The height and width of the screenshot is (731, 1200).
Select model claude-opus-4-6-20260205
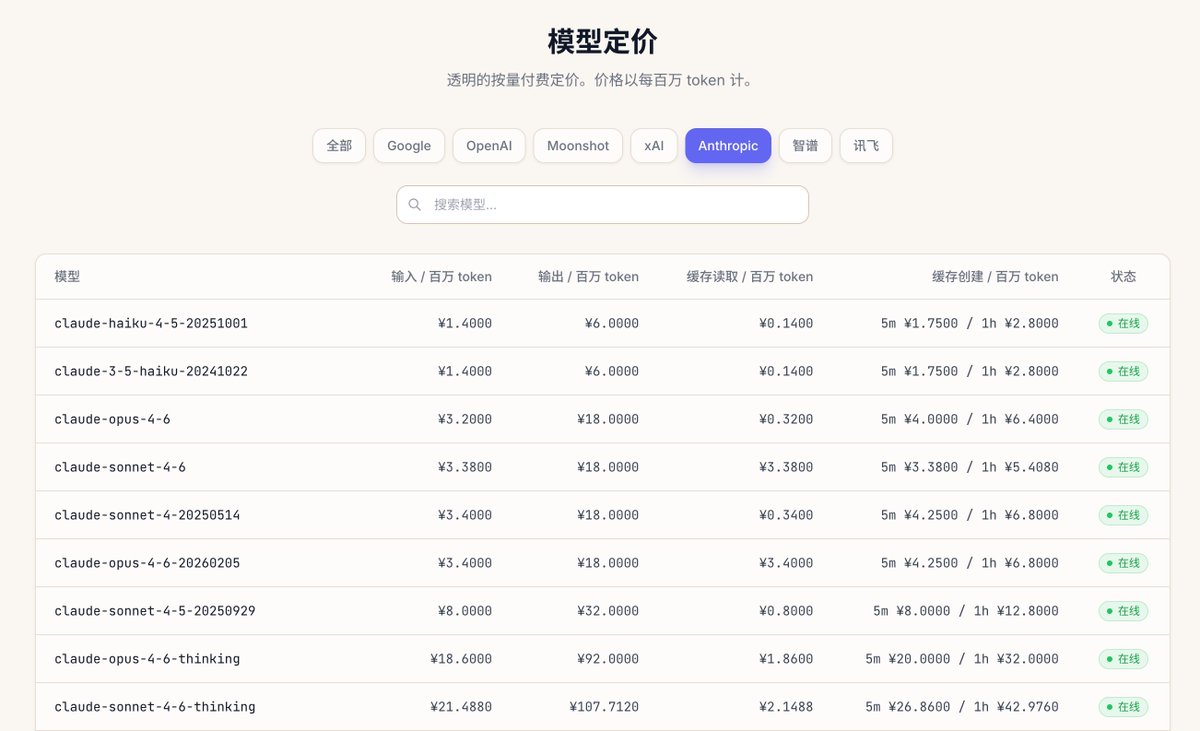click(x=147, y=563)
